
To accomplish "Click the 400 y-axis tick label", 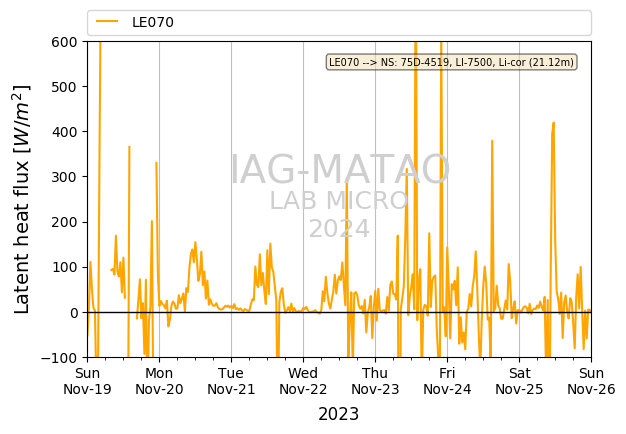I will (x=64, y=132).
